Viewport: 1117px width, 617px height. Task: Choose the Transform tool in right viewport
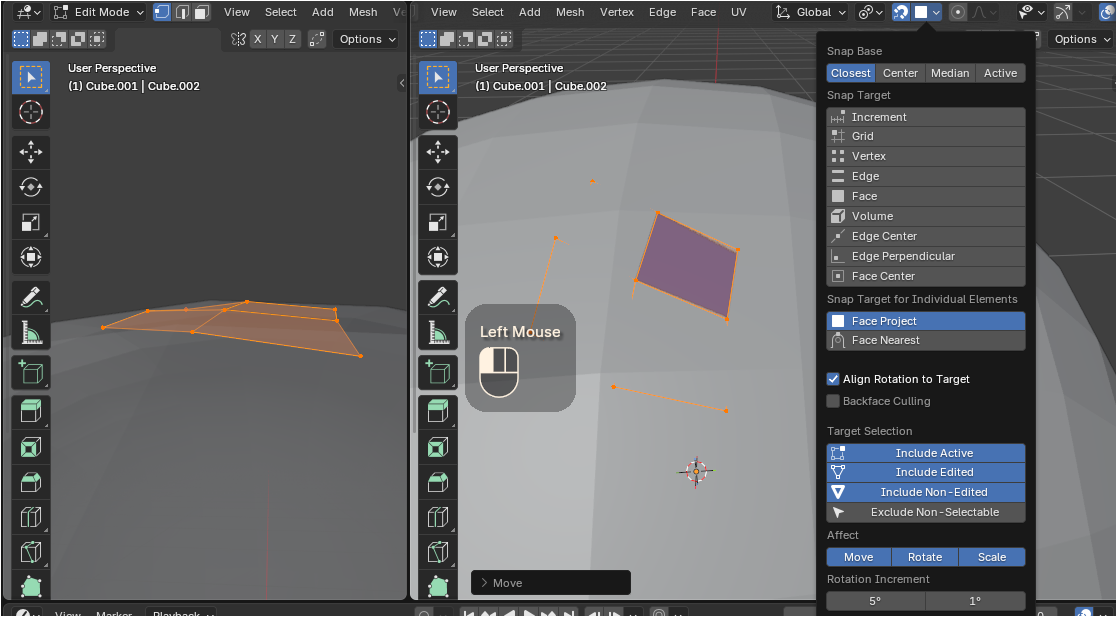coord(437,257)
